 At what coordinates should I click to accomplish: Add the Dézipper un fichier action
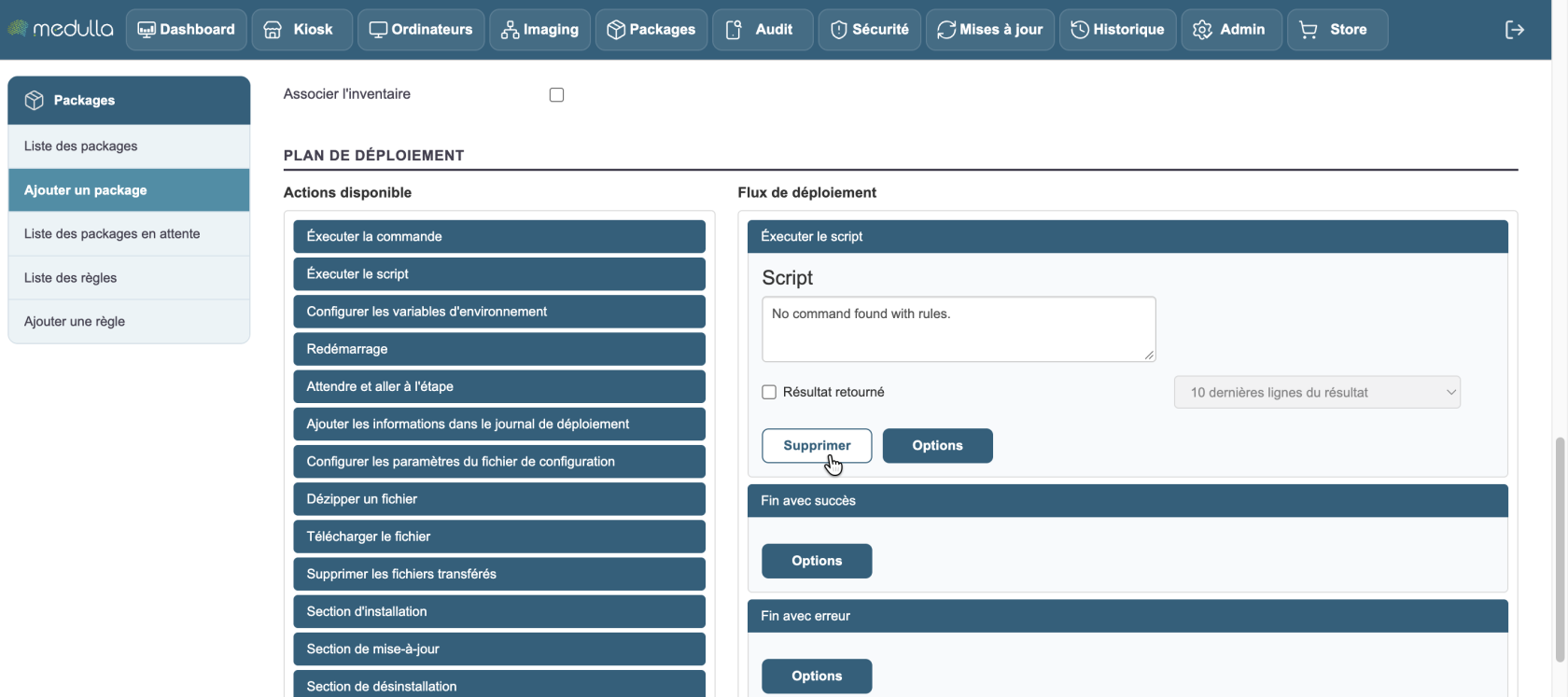(499, 499)
